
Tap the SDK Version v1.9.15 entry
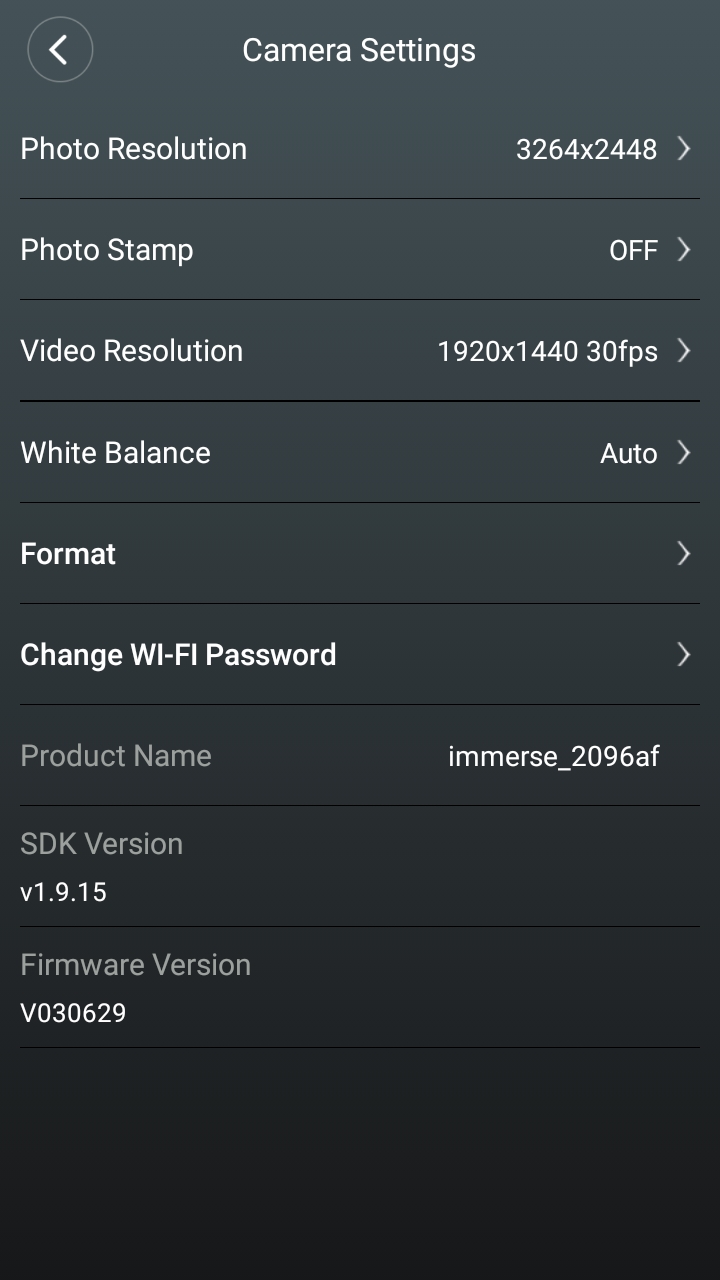360,867
